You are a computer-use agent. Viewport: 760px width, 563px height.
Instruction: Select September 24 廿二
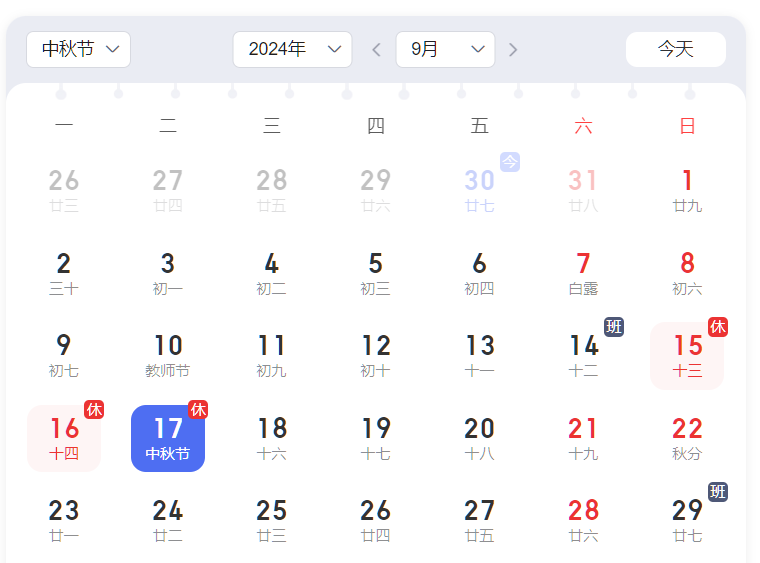point(168,520)
